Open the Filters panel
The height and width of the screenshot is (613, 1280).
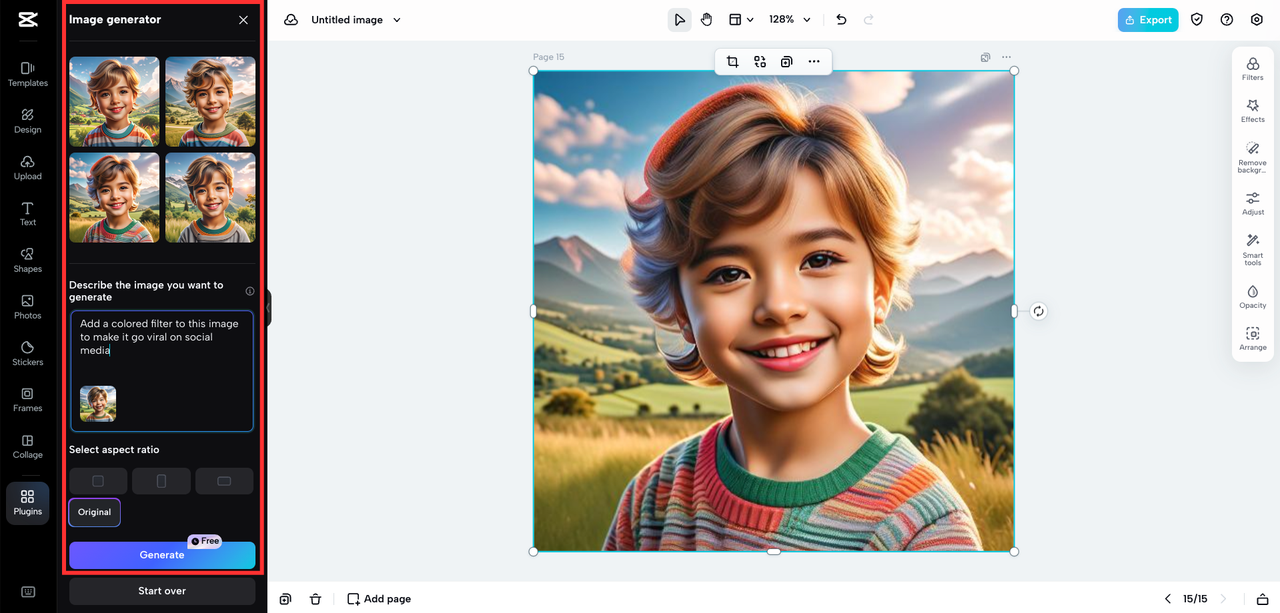pyautogui.click(x=1252, y=68)
